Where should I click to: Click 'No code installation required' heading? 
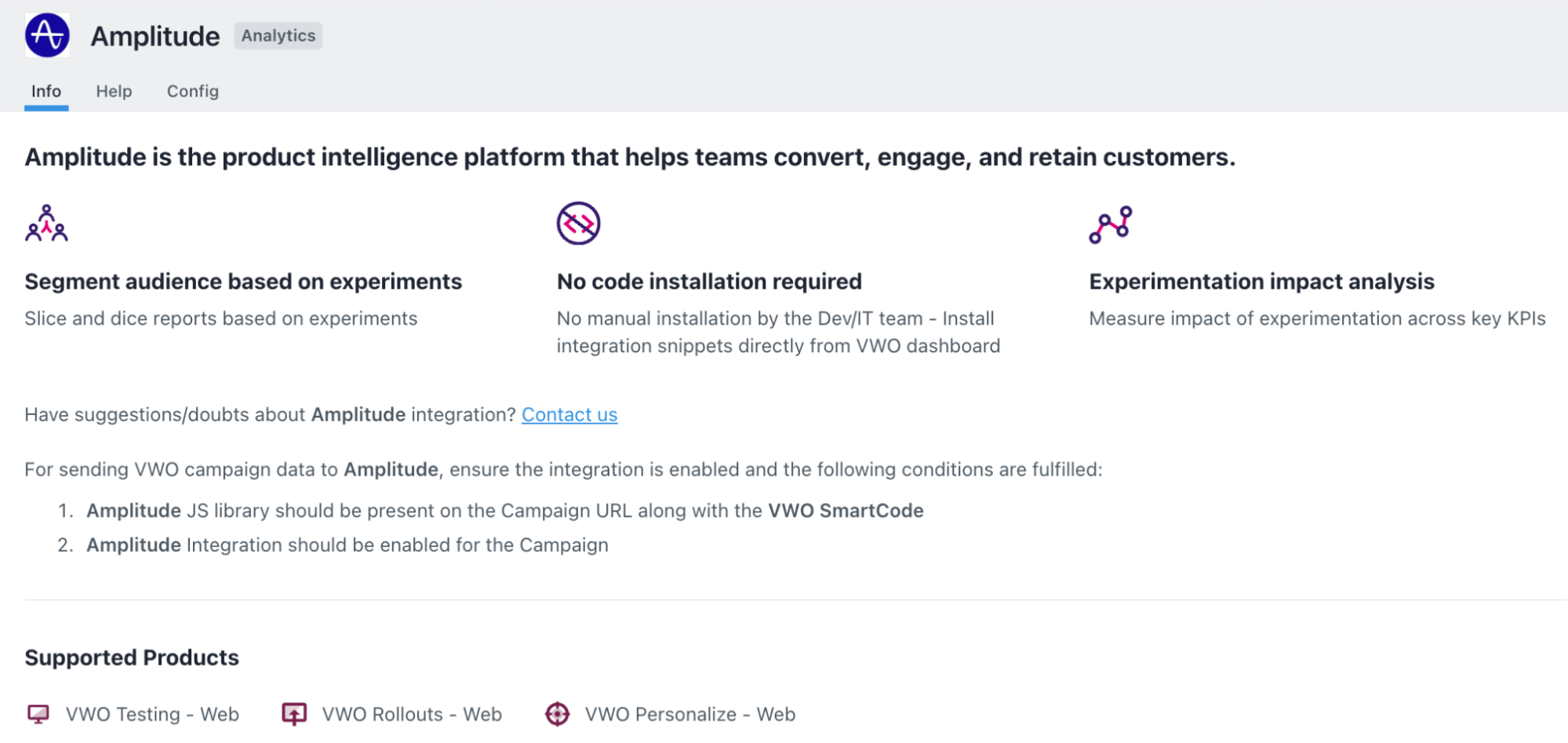709,282
